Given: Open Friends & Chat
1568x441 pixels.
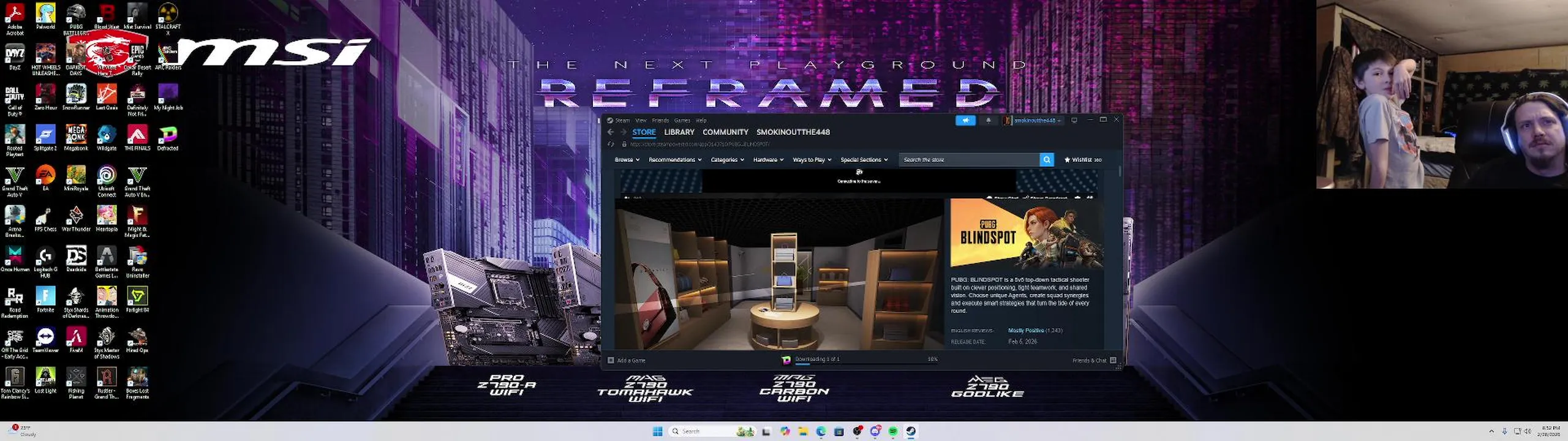Looking at the screenshot, I should point(1094,360).
